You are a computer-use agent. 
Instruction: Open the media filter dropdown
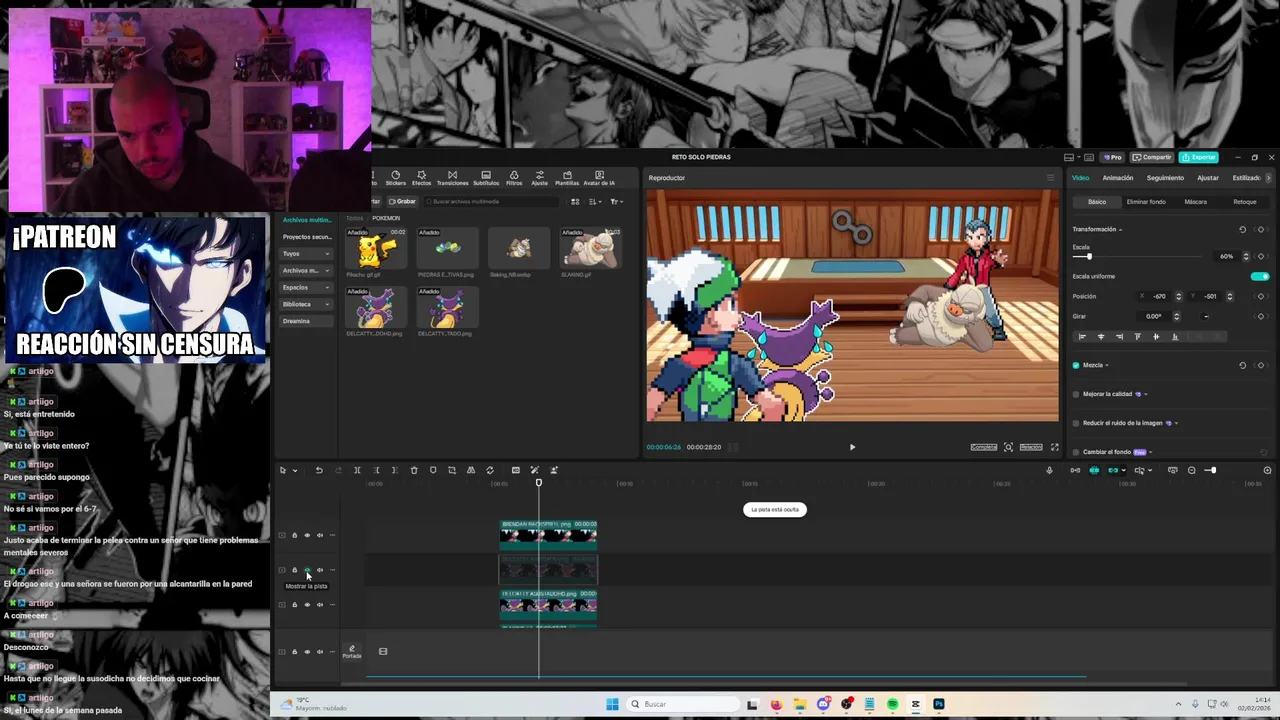pyautogui.click(x=616, y=202)
